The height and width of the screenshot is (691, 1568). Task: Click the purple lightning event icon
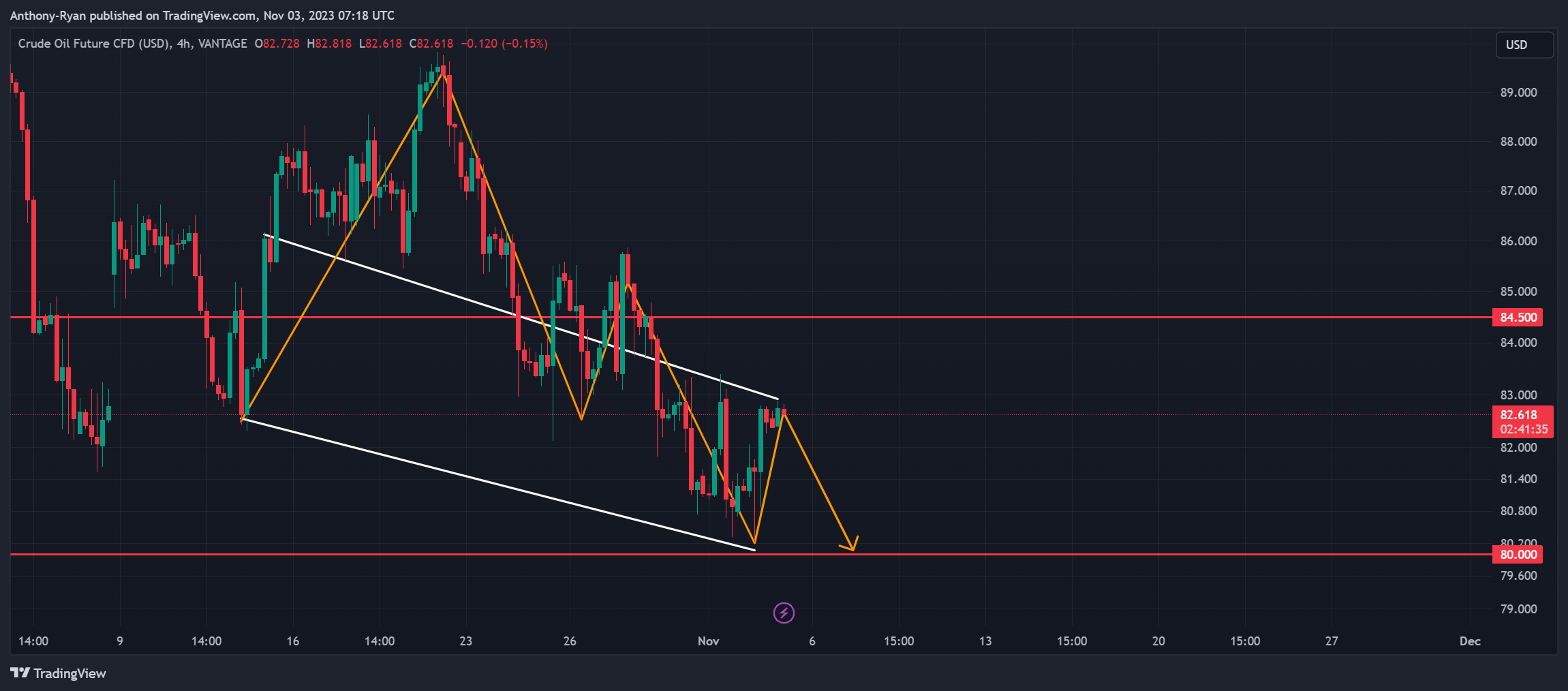pos(784,613)
